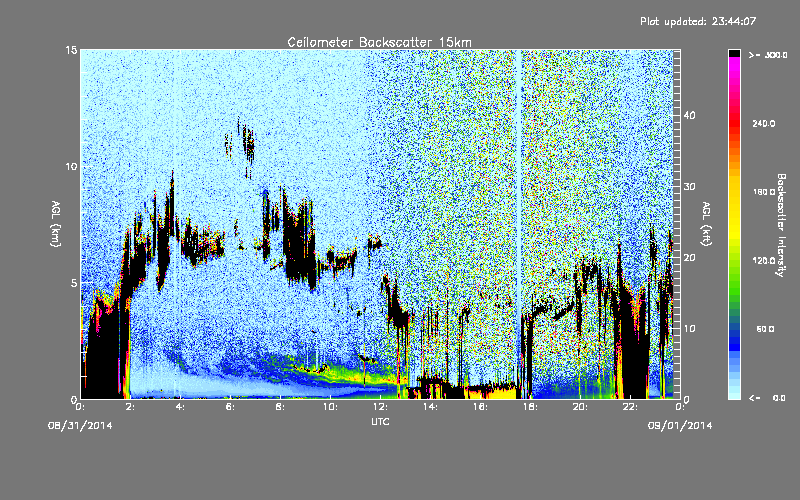Click the '20' tick on the kft axis
Screen dimensions: 800x500
pyautogui.click(x=689, y=258)
